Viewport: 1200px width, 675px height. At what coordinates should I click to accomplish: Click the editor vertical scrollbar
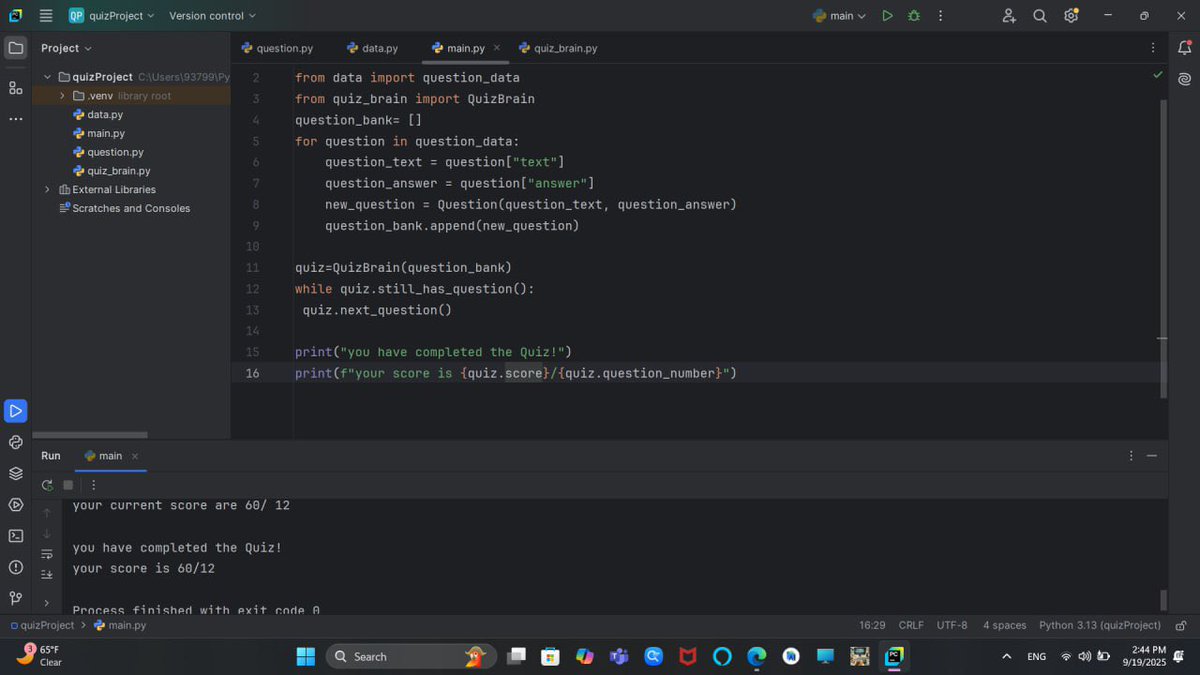tap(1163, 248)
